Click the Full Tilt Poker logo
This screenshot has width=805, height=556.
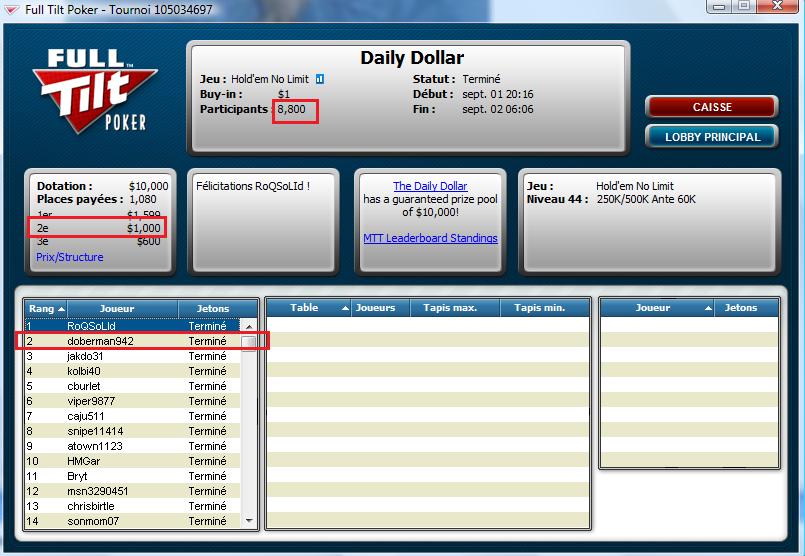coord(94,90)
